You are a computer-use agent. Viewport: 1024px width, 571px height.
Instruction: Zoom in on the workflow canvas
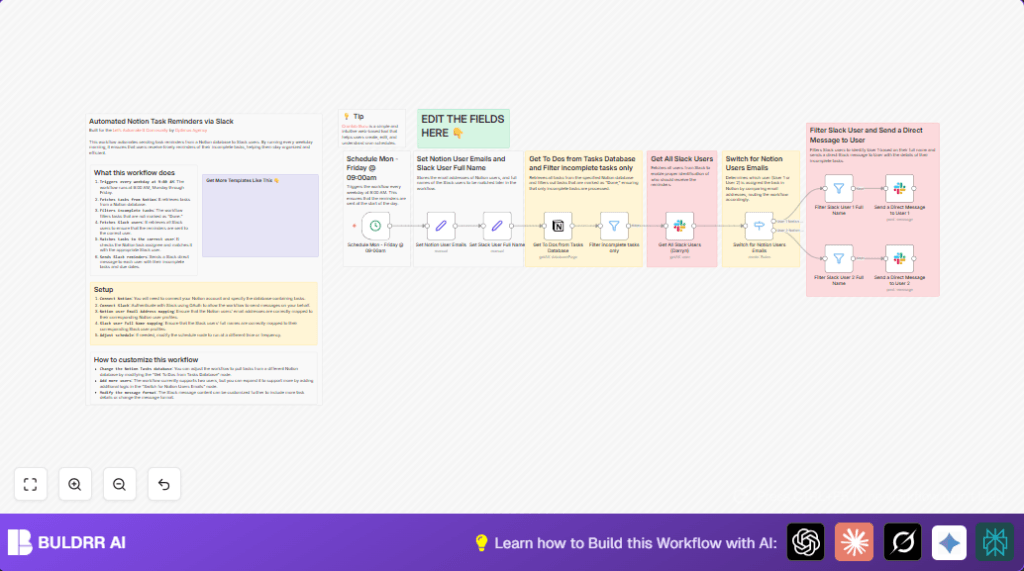coord(75,484)
